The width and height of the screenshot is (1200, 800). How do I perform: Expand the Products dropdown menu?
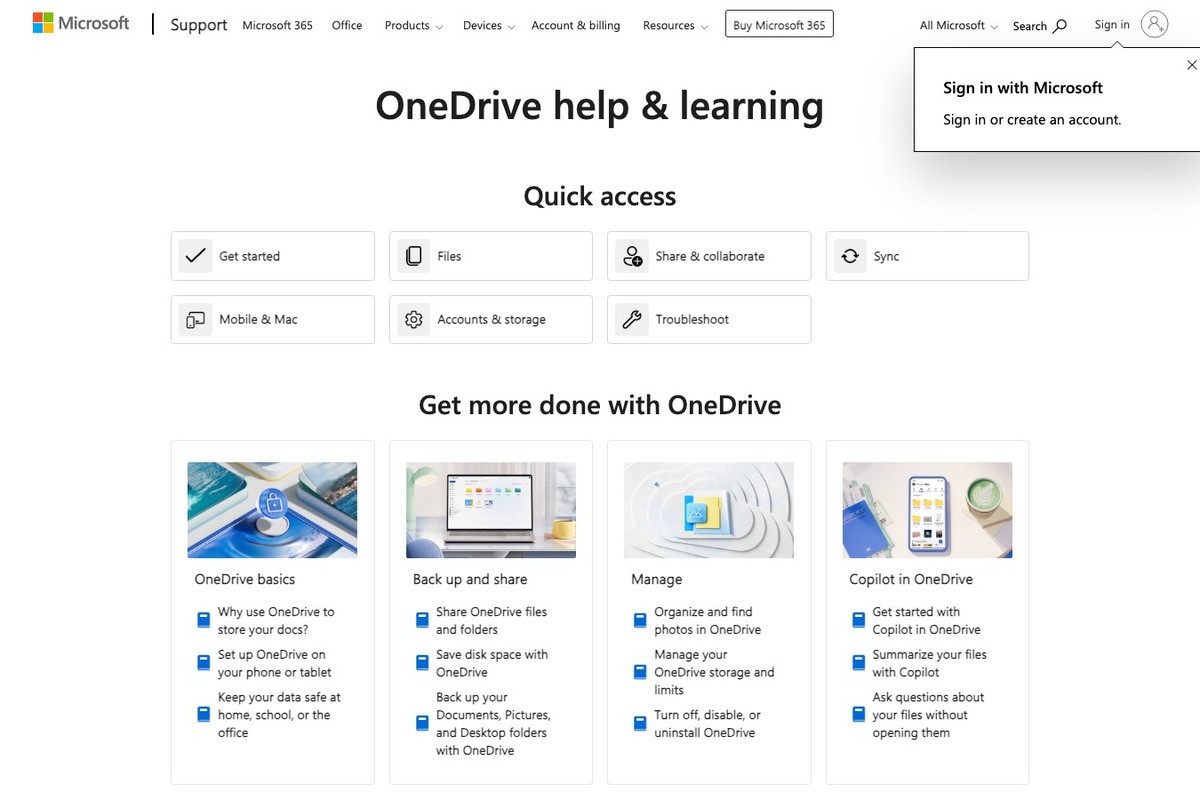[413, 26]
